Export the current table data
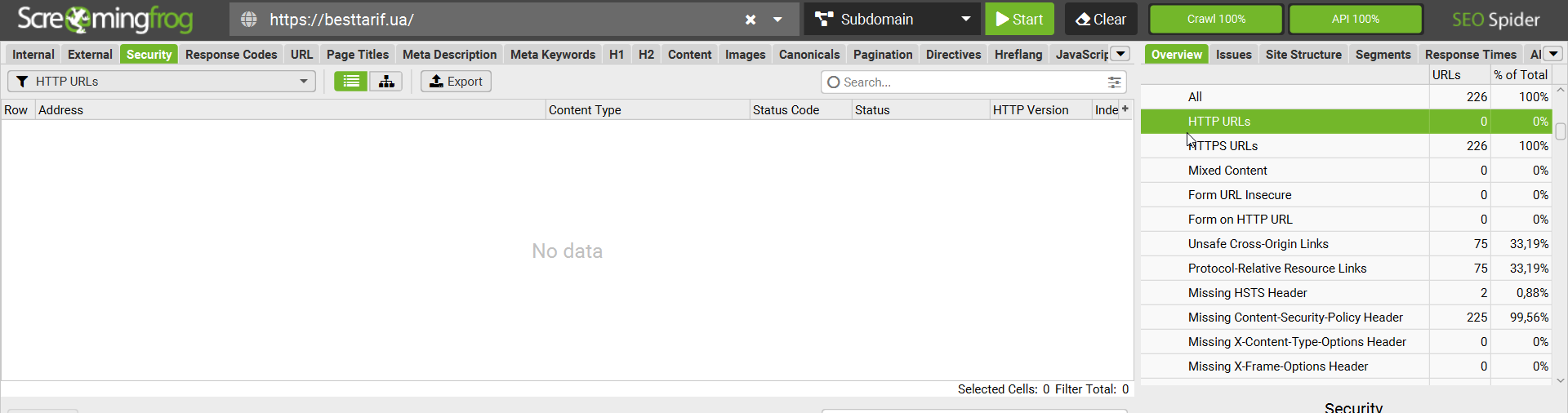Image resolution: width=1568 pixels, height=413 pixels. tap(456, 82)
